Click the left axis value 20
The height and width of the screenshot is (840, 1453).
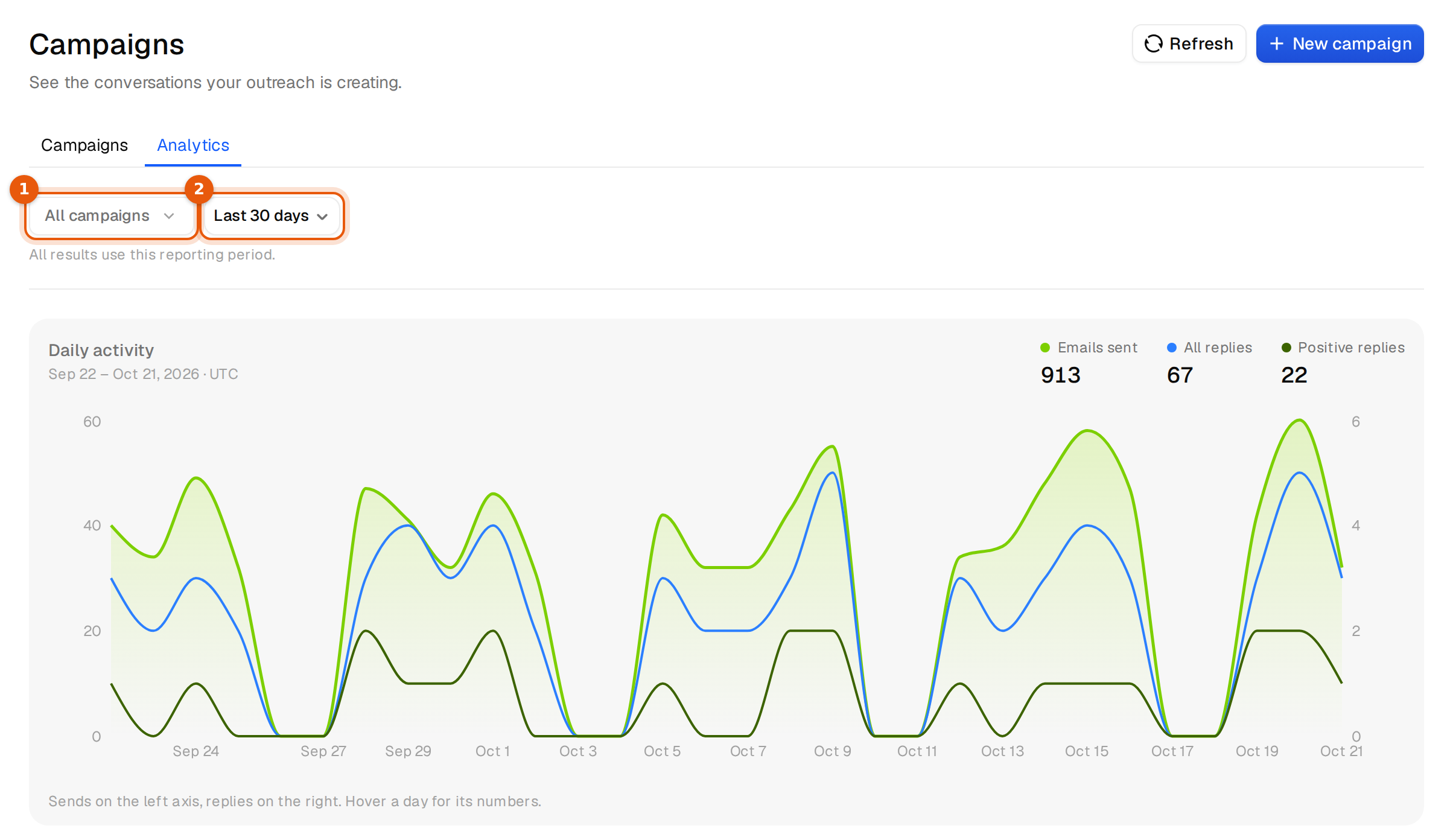[x=92, y=631]
